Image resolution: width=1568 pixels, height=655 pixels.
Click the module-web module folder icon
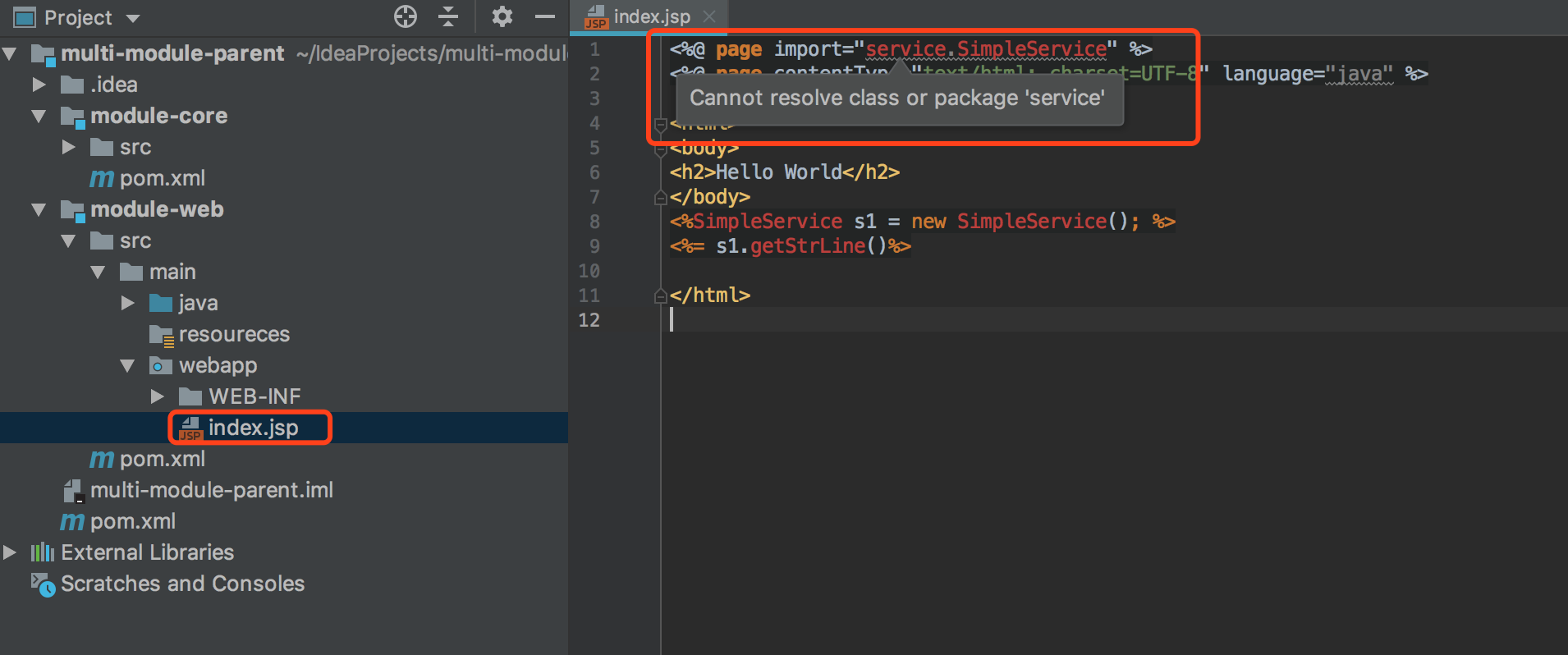click(72, 211)
